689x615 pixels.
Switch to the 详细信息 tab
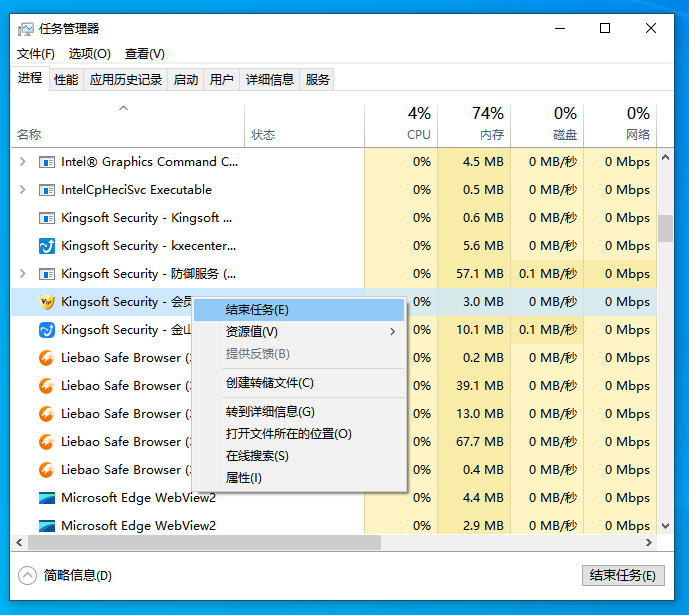point(270,80)
